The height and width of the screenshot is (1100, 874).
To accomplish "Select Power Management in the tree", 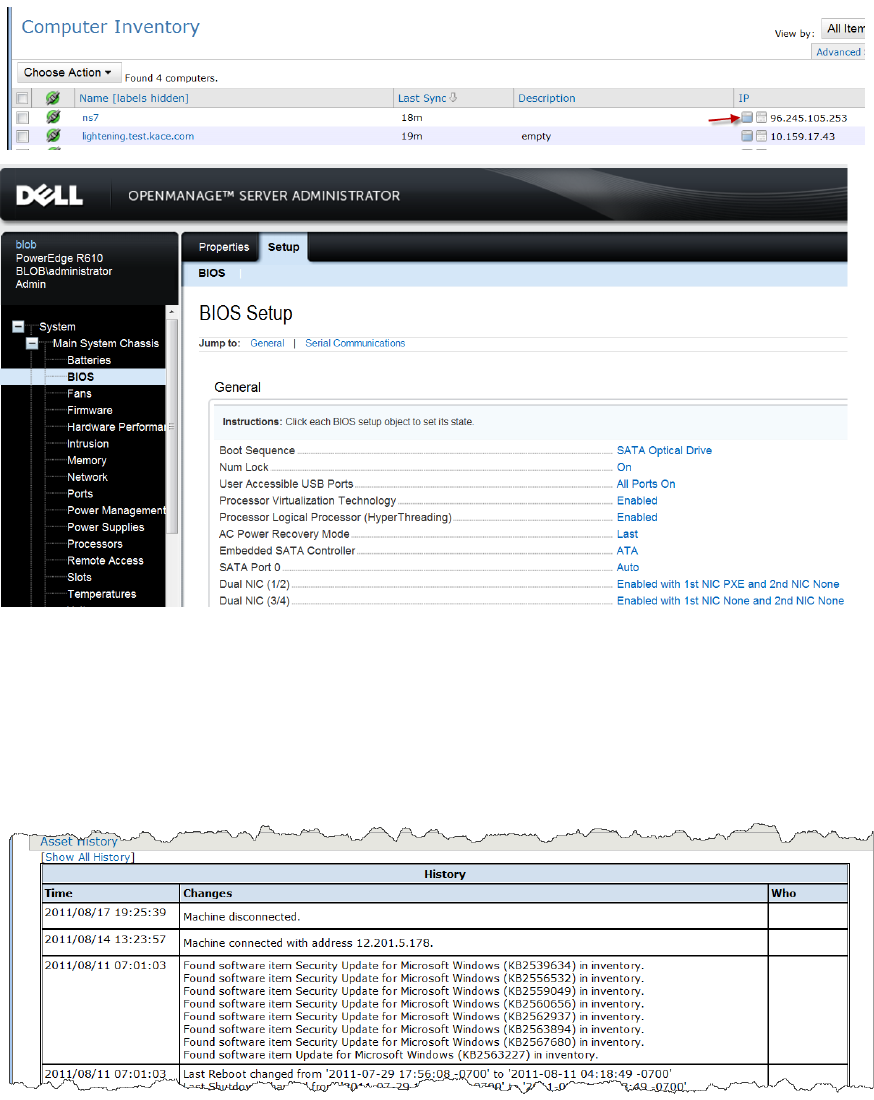I will [116, 511].
